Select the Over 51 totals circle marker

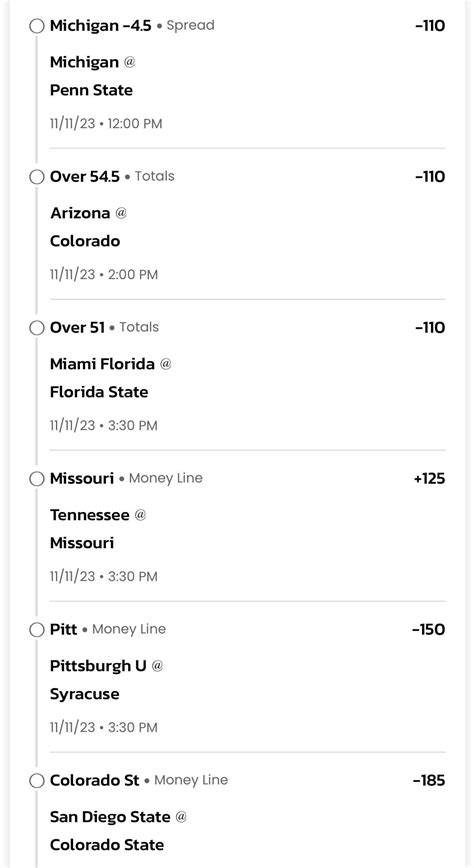tap(37, 328)
